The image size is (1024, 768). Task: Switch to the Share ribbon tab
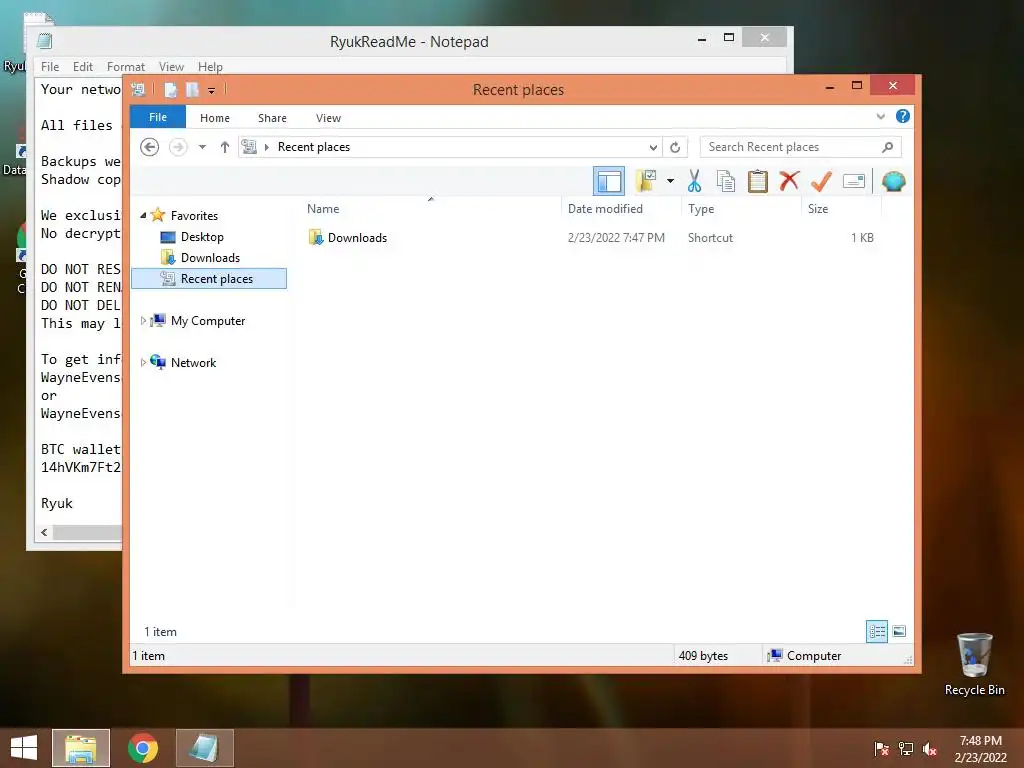coord(272,118)
